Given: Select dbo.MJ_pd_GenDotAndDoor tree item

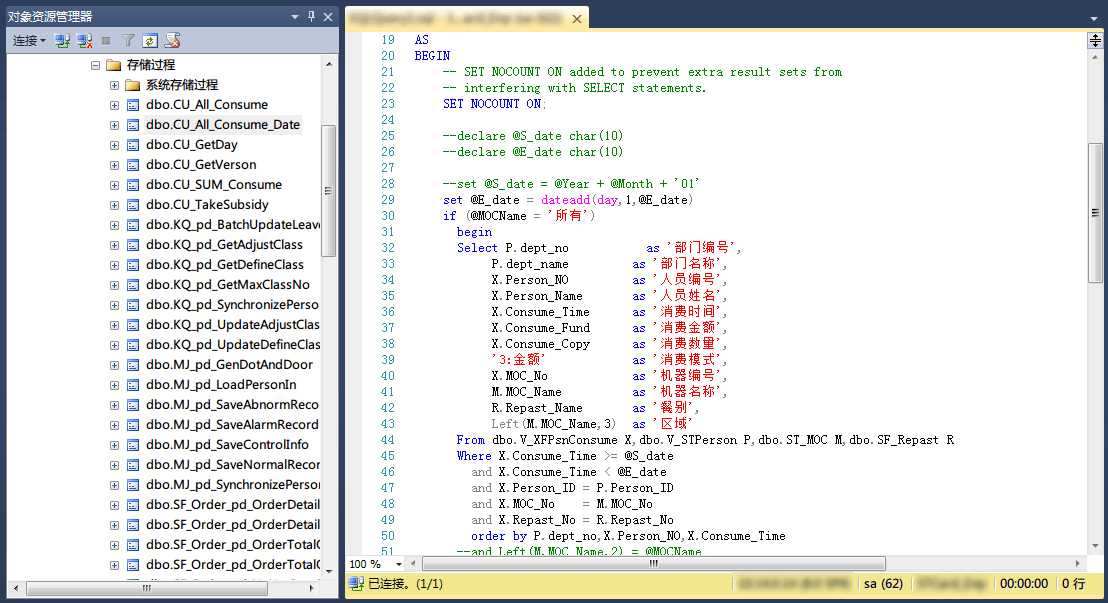Looking at the screenshot, I should click(230, 365).
